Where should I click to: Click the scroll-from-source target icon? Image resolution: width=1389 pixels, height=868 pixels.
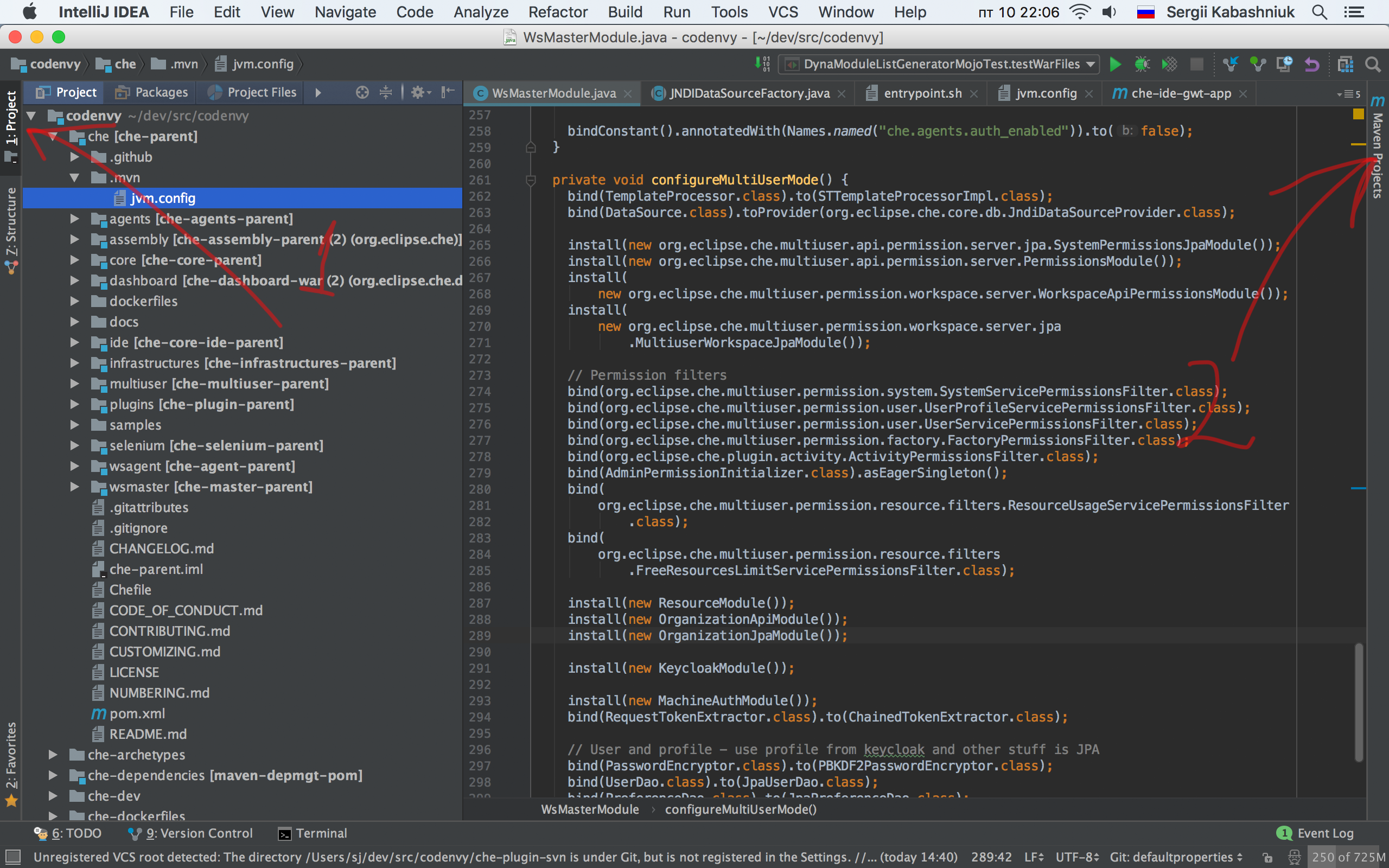pos(361,92)
